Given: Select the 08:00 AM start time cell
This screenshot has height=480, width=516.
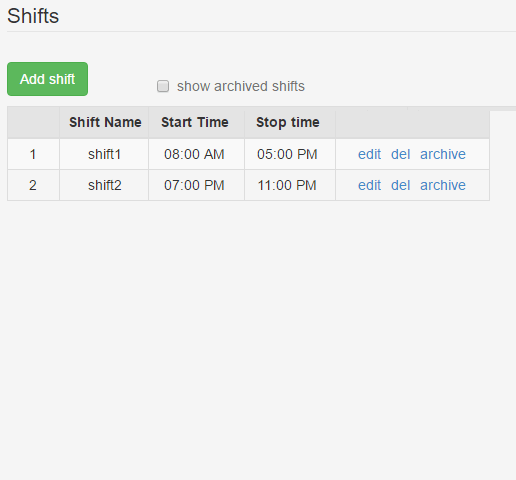Looking at the screenshot, I should (196, 154).
